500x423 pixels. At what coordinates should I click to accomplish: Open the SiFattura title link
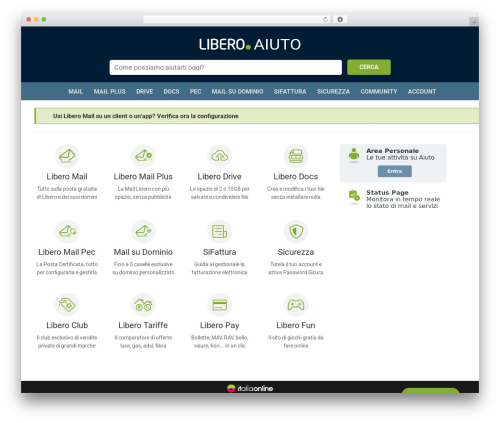pos(220,252)
